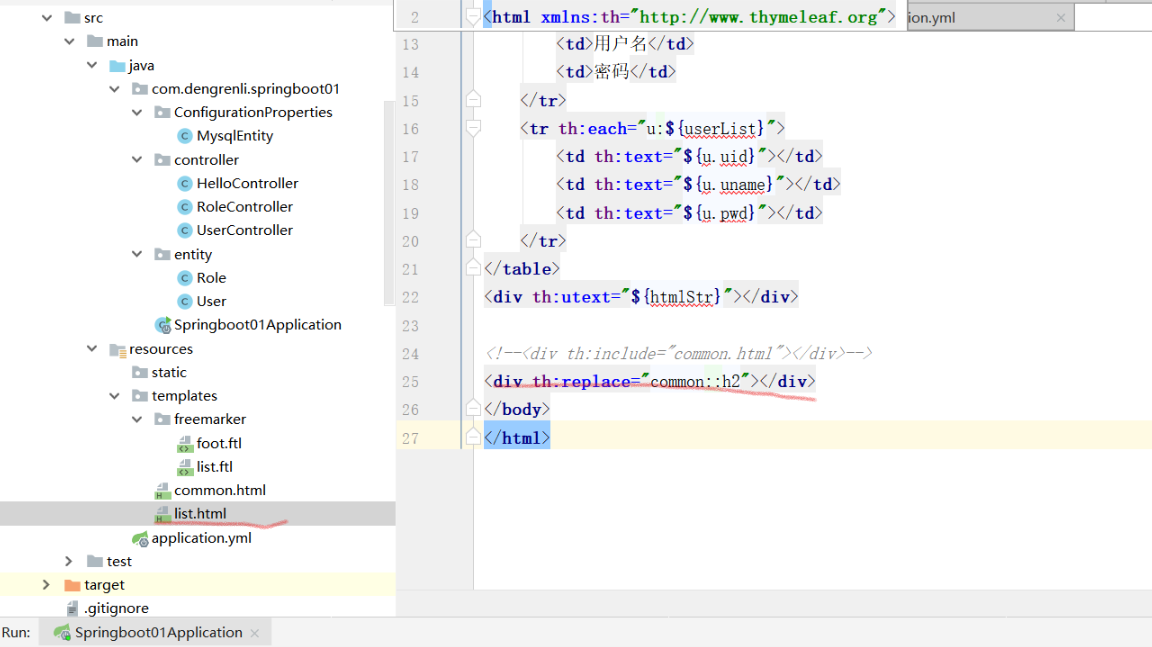Click the foot.ftl file icon
The width and height of the screenshot is (1152, 647).
[x=185, y=444]
